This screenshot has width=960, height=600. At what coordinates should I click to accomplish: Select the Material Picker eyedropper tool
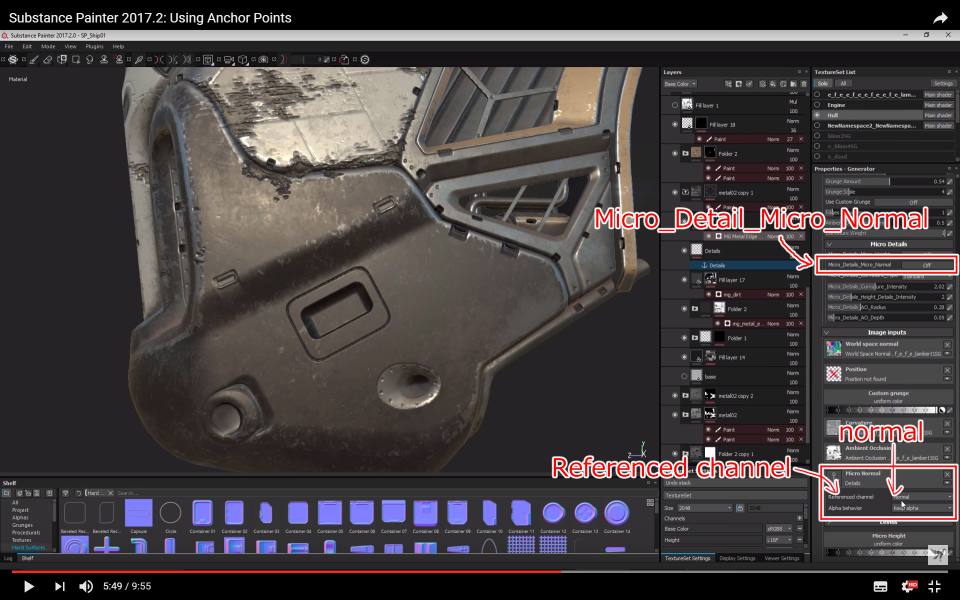click(x=139, y=59)
